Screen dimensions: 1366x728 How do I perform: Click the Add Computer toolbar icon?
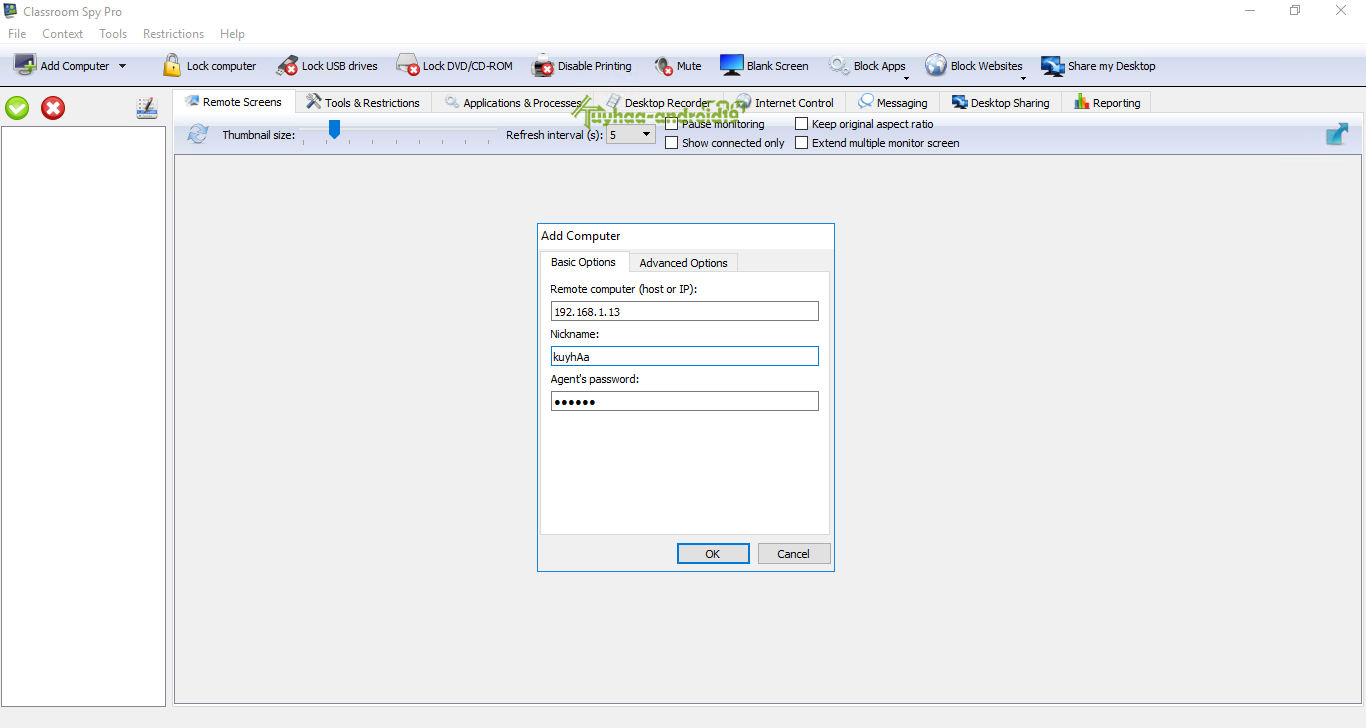[24, 65]
